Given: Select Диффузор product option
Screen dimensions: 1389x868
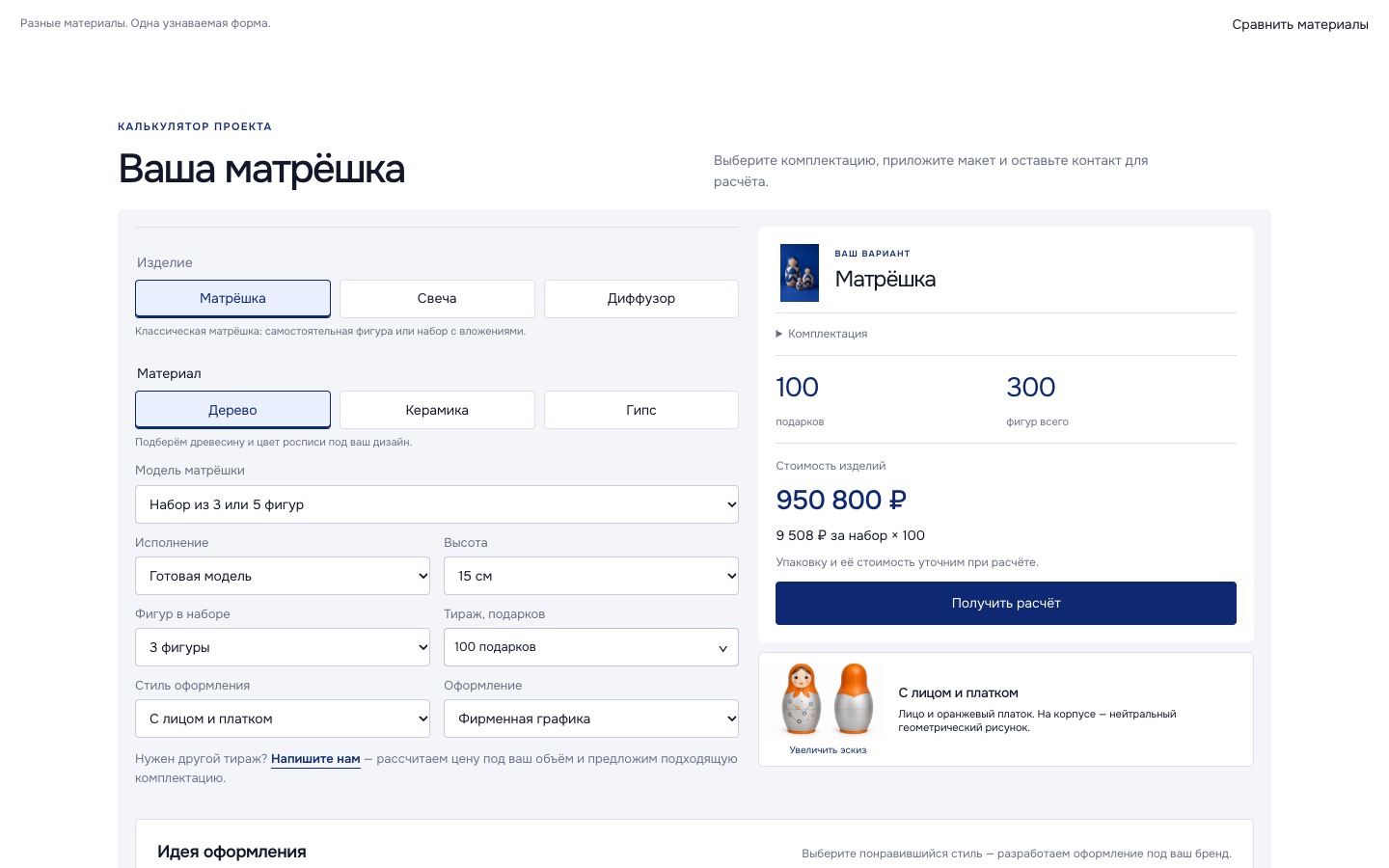Looking at the screenshot, I should coord(641,299).
